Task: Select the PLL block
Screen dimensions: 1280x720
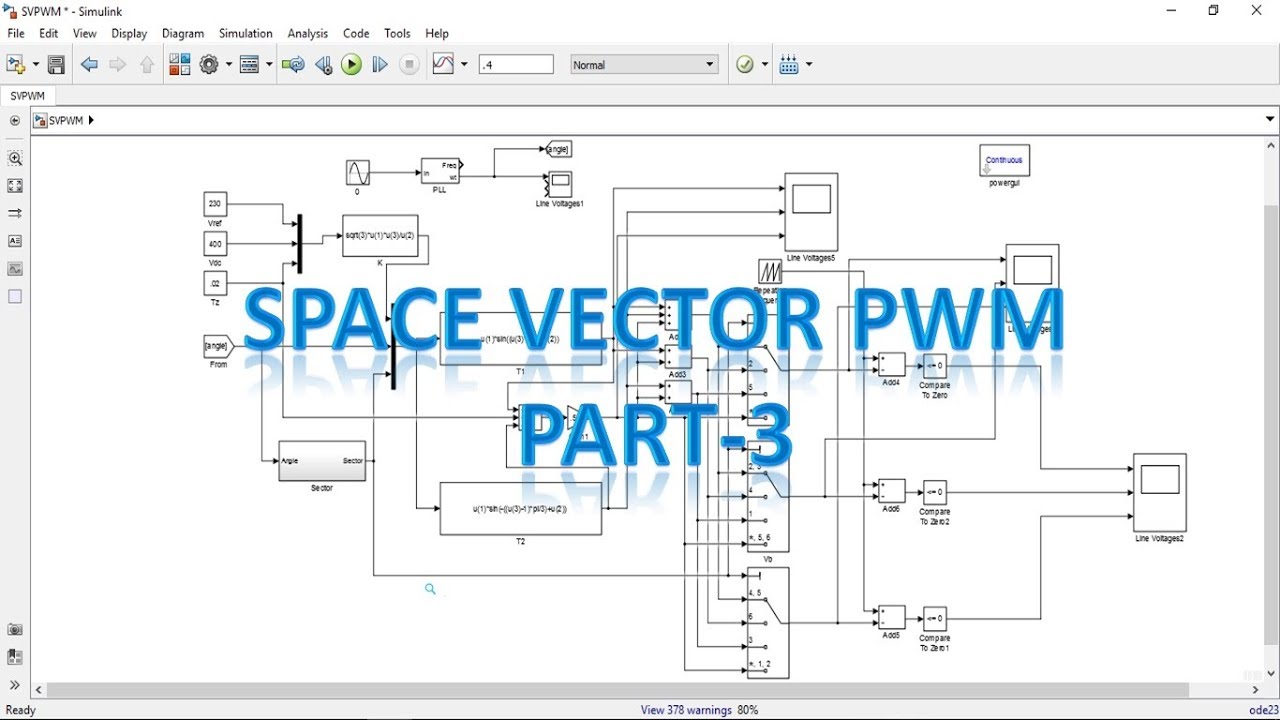Action: point(440,171)
